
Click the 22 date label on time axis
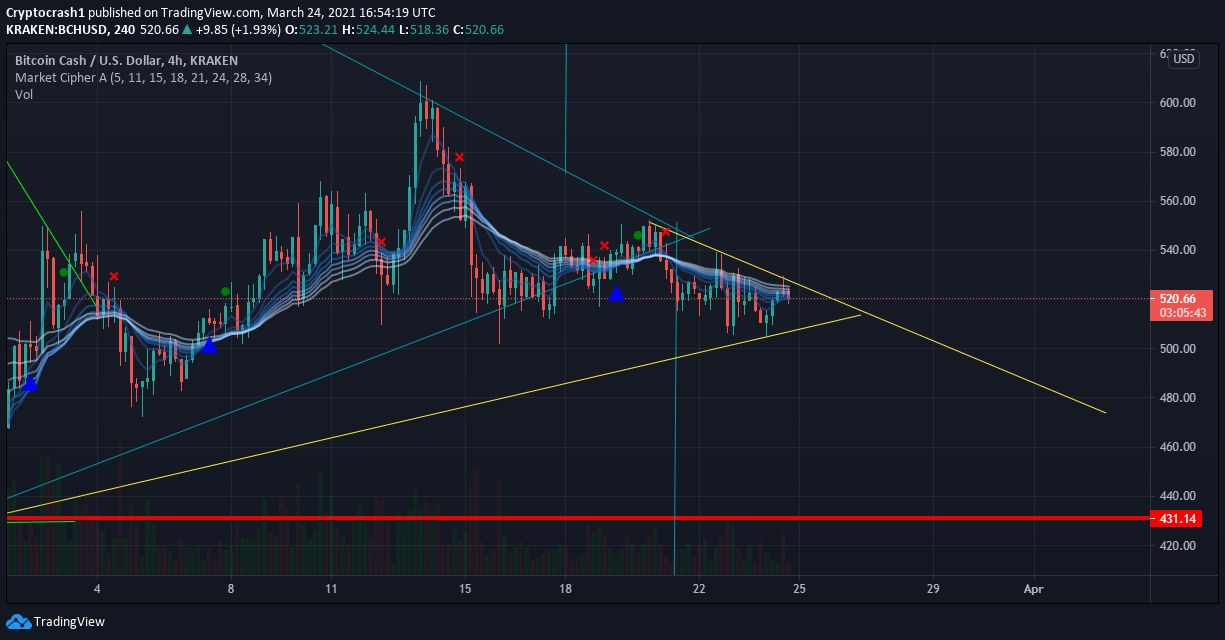(699, 590)
